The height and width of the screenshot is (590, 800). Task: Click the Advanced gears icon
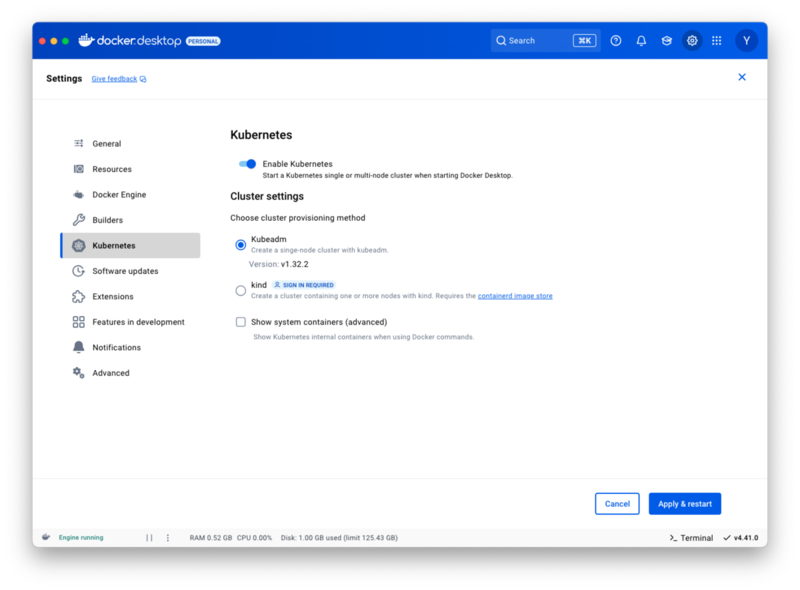pyautogui.click(x=79, y=373)
